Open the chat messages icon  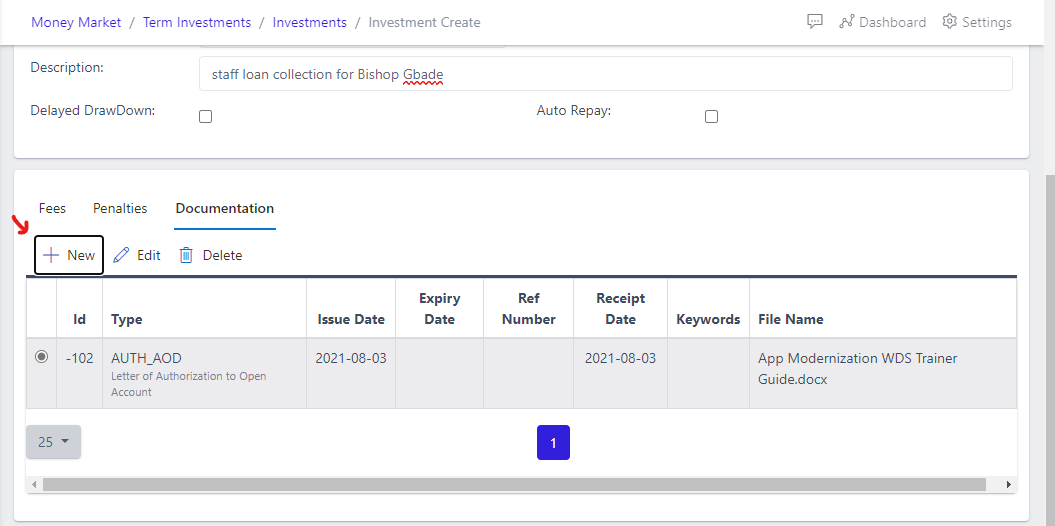815,22
